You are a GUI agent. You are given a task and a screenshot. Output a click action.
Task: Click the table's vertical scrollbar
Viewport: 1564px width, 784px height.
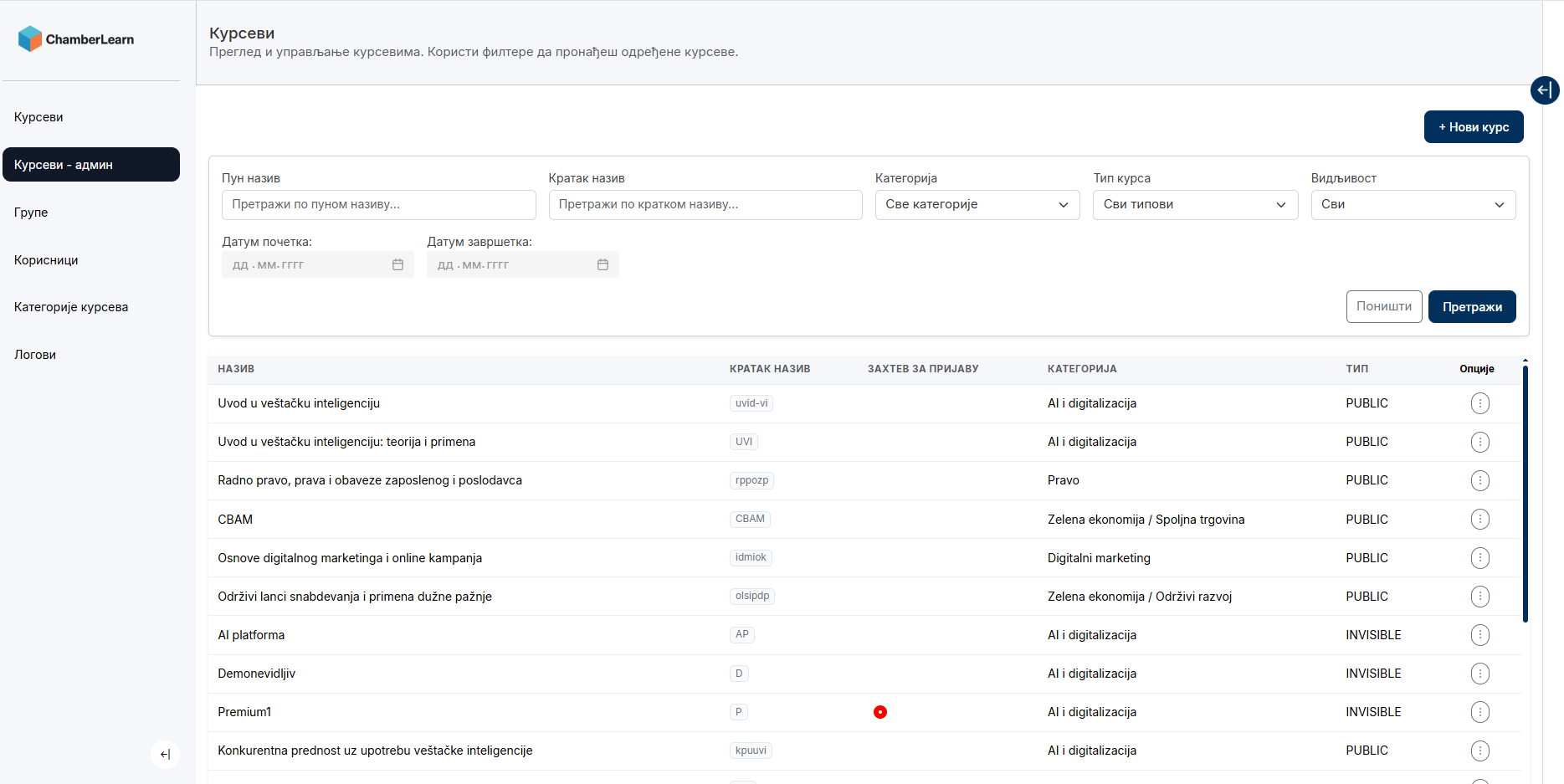[1526, 494]
